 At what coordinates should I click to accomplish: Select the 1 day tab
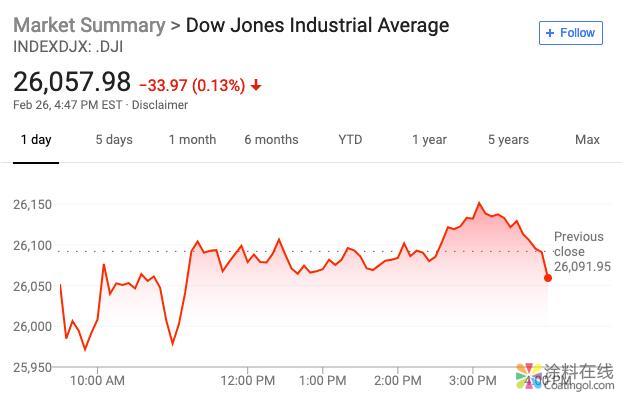pos(36,140)
